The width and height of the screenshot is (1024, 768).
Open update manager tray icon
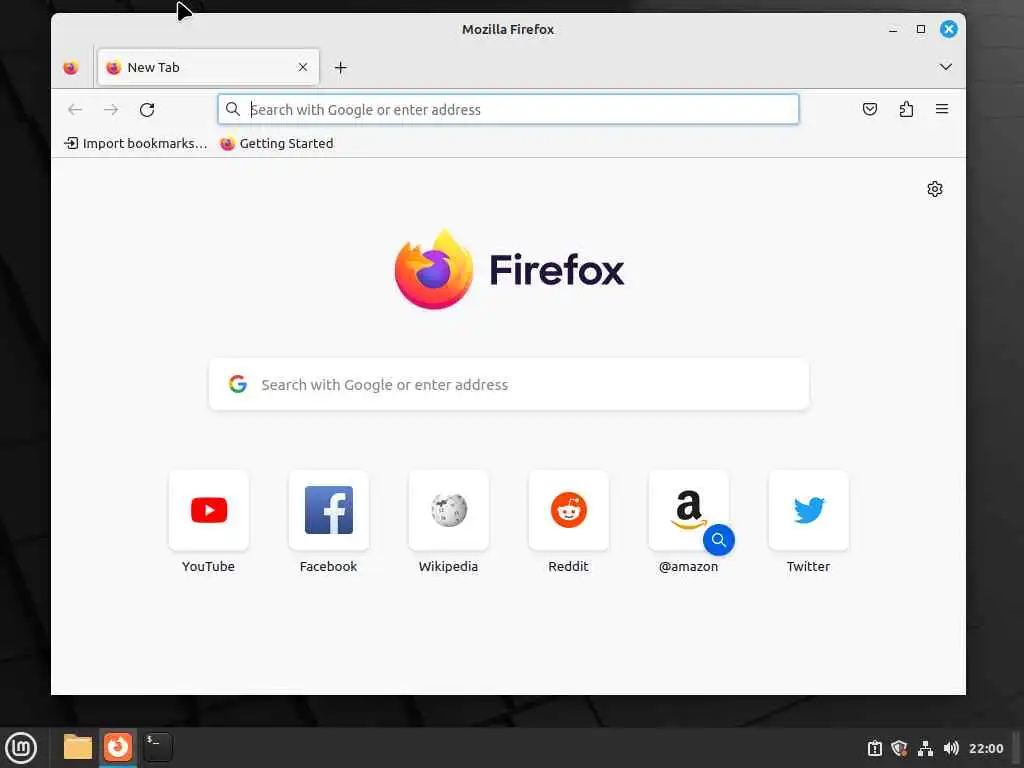874,748
